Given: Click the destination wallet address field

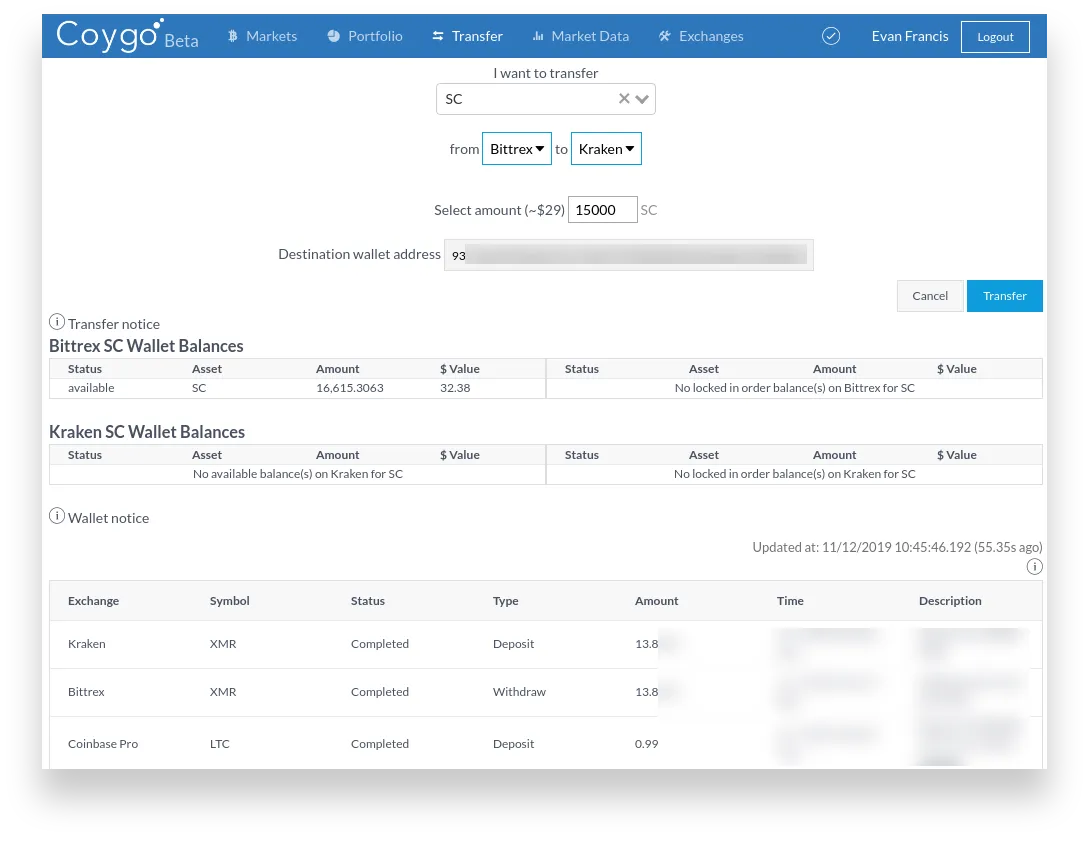Looking at the screenshot, I should [629, 255].
